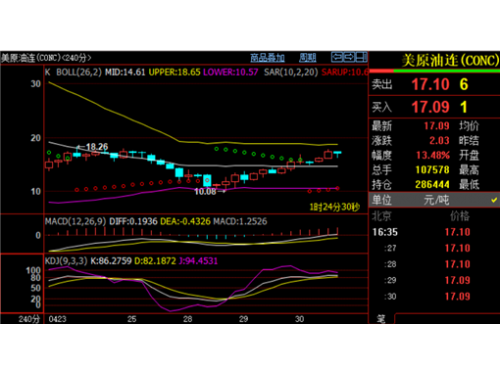
Task: Click the panel layout toggle icon
Action: [361, 57]
